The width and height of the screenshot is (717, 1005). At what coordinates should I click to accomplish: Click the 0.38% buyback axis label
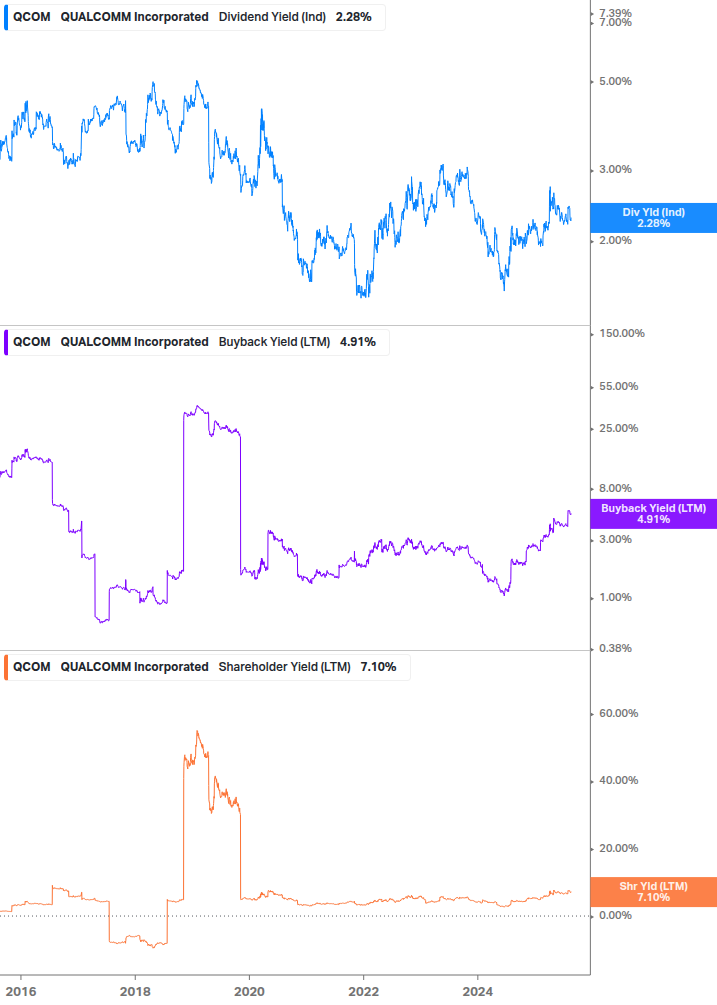pyautogui.click(x=615, y=649)
